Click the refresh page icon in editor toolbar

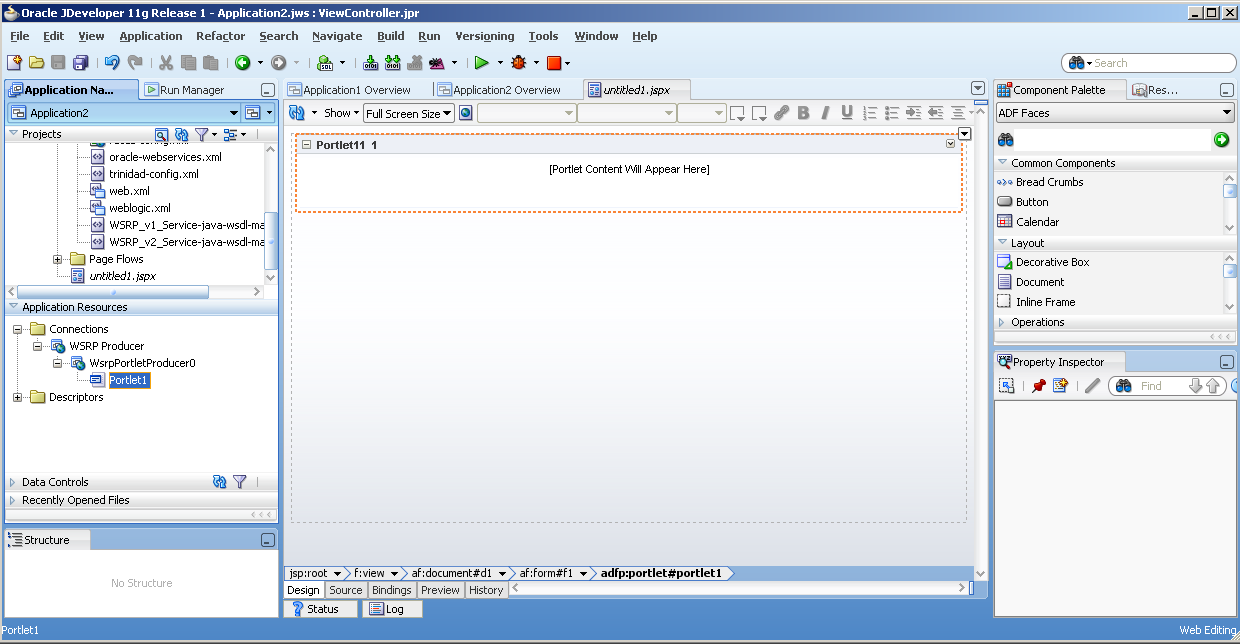coord(297,113)
